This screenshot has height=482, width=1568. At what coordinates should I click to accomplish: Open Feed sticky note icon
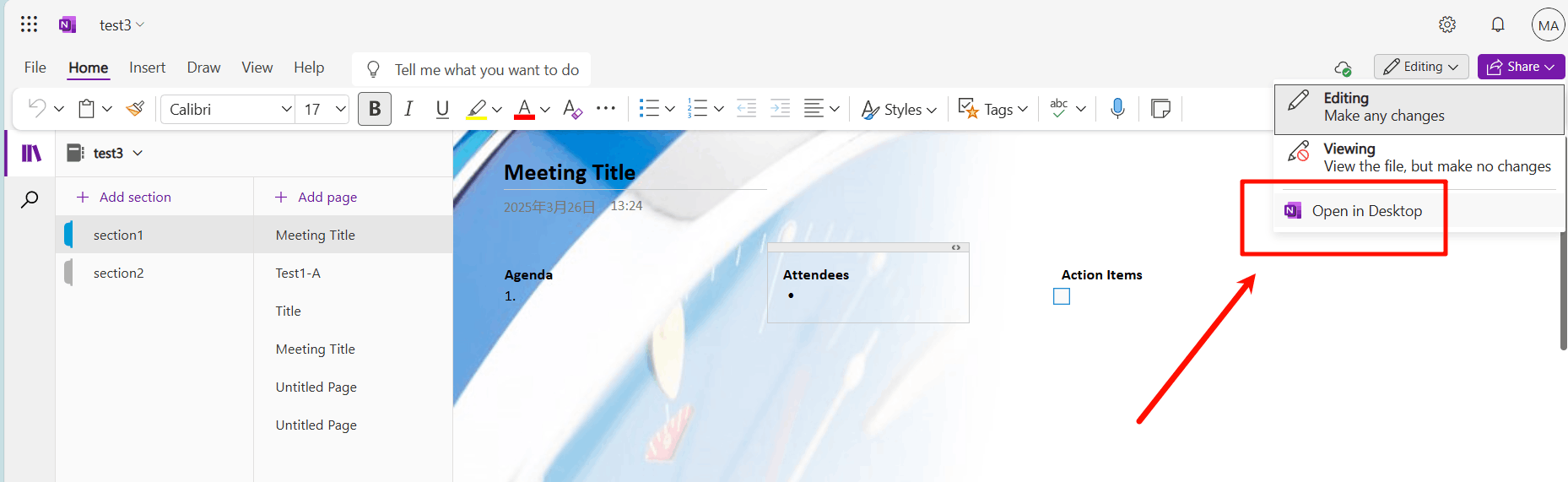pyautogui.click(x=1160, y=108)
